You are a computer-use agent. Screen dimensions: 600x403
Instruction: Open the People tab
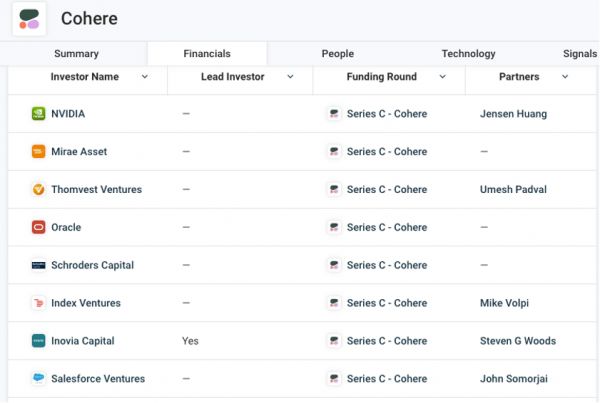tap(337, 54)
